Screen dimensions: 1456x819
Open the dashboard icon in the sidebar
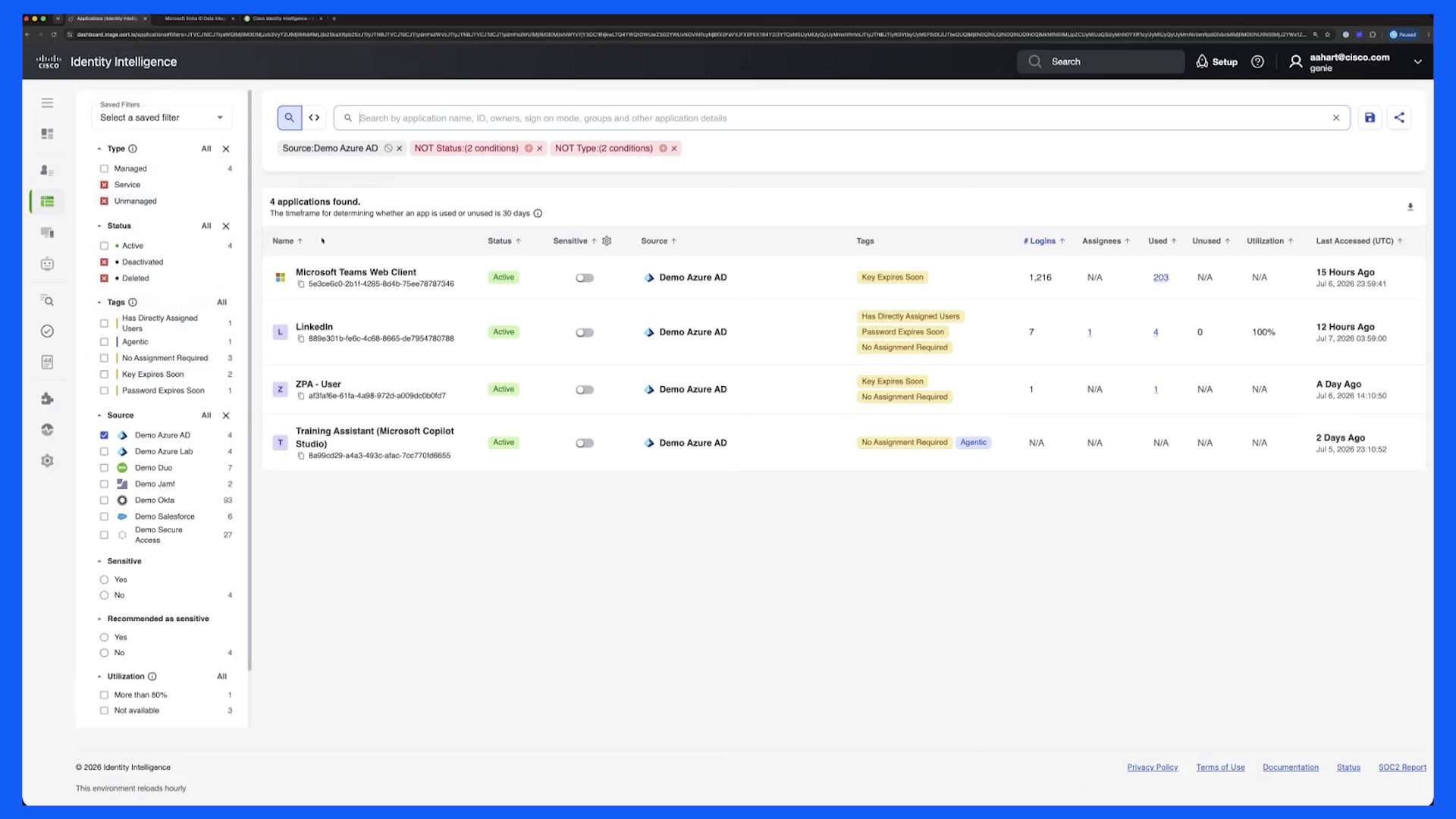47,134
